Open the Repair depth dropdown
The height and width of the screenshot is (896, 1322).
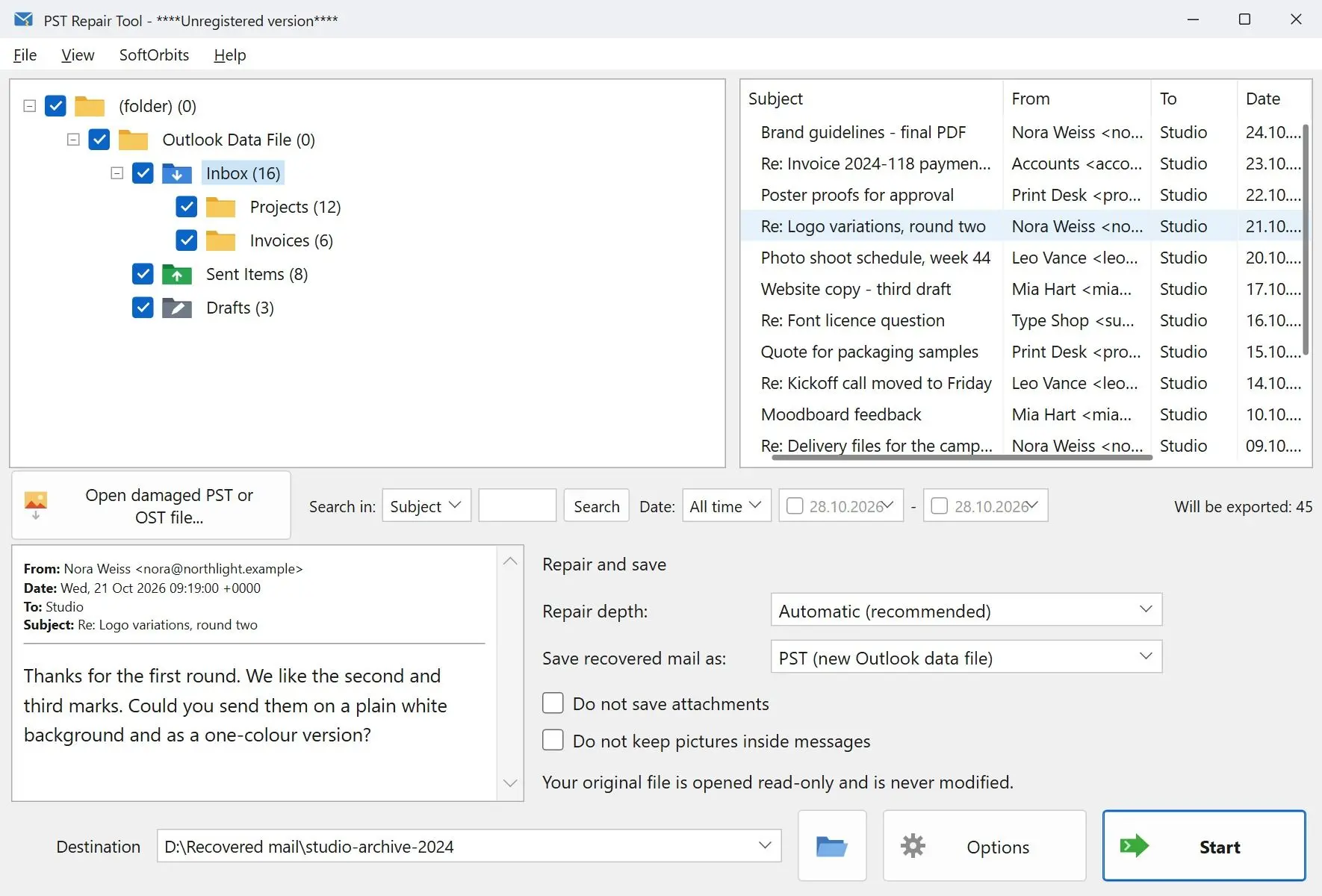coord(966,610)
